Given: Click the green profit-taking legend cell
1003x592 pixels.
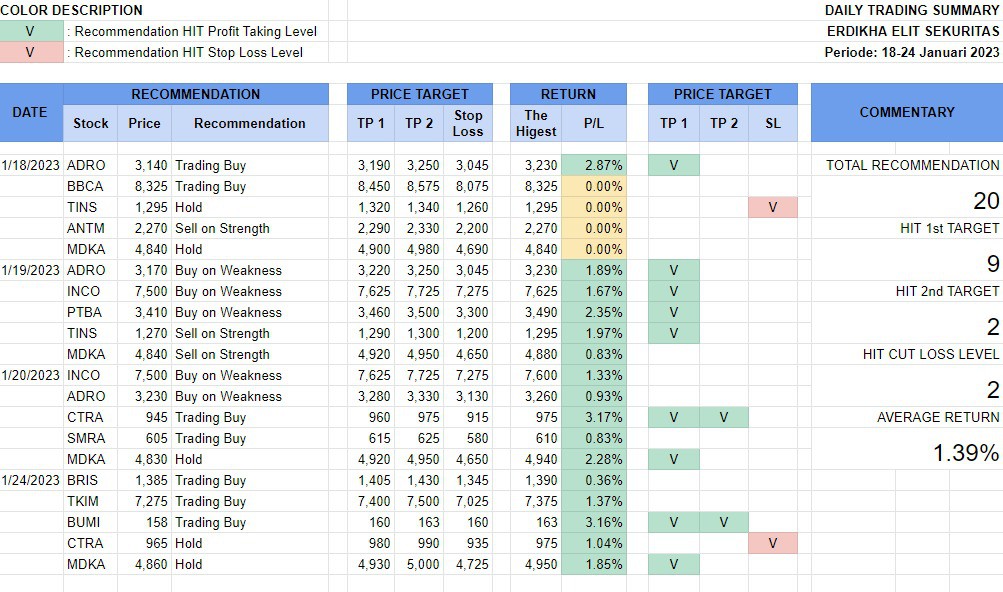Looking at the screenshot, I should pyautogui.click(x=30, y=31).
